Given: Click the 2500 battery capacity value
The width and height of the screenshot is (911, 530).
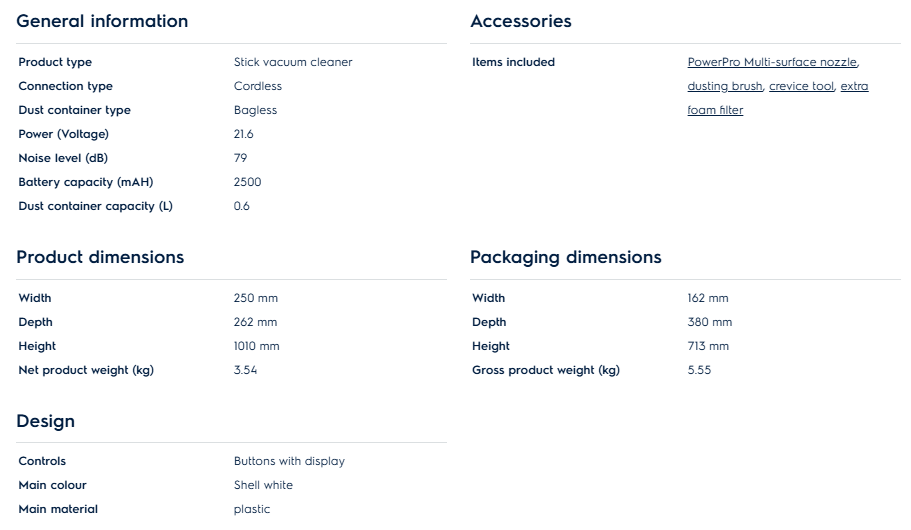Looking at the screenshot, I should tap(247, 182).
